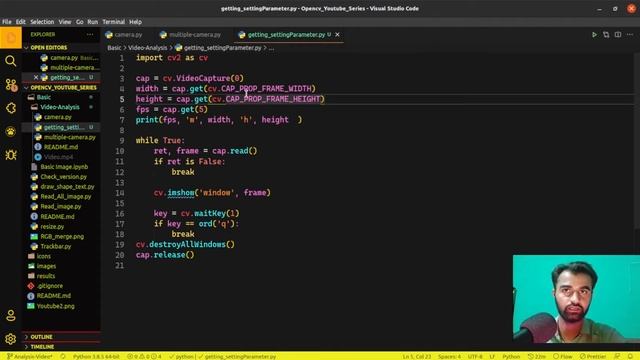Open the Go menu
The image size is (640, 360).
[80, 22]
